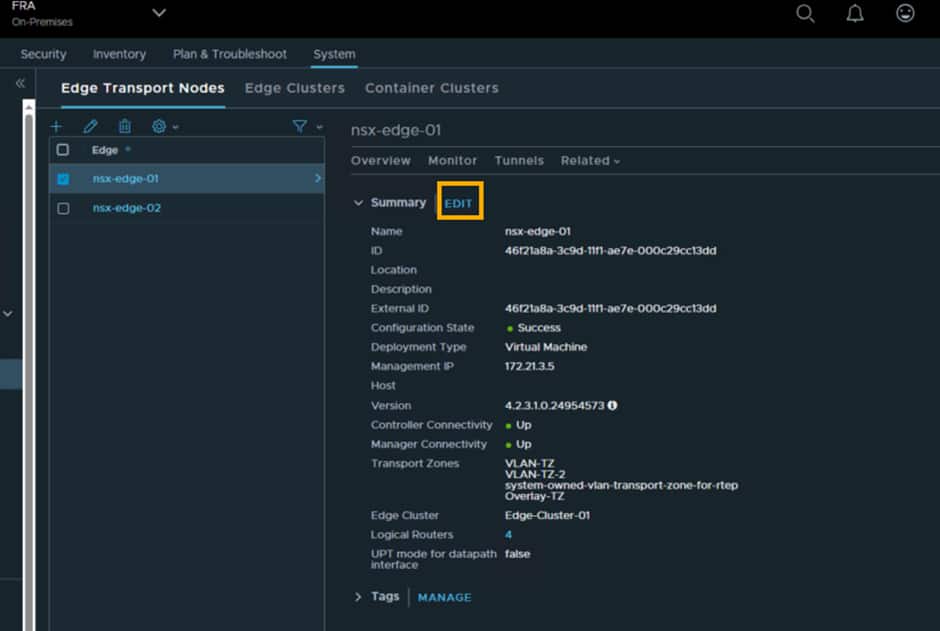
Task: Switch to the Edge Clusters tab
Action: pos(294,88)
